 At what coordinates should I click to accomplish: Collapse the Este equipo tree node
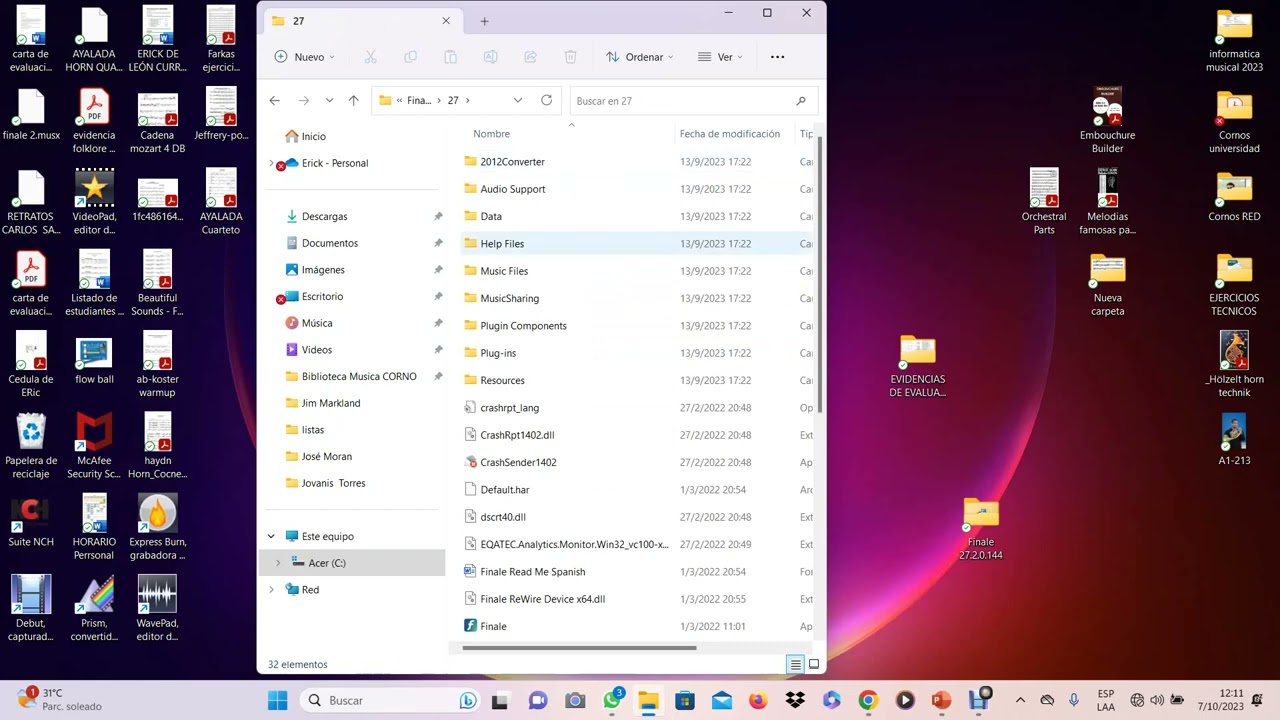[271, 536]
